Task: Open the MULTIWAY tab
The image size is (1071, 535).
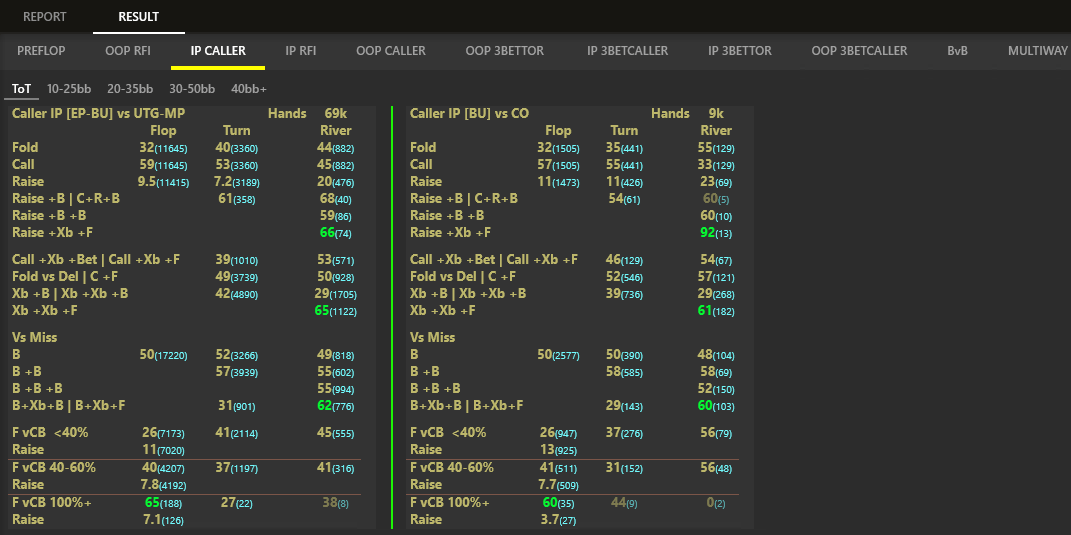Action: pyautogui.click(x=1038, y=51)
